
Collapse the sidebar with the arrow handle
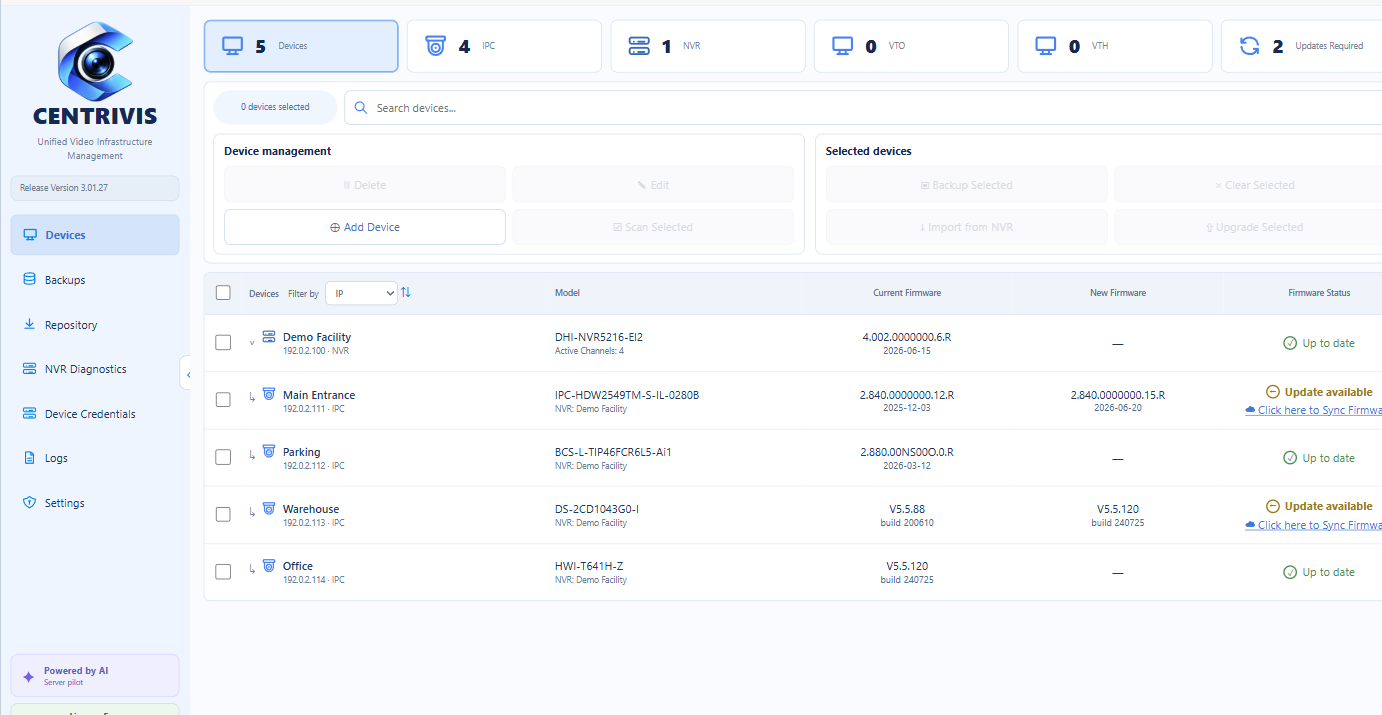(x=187, y=374)
